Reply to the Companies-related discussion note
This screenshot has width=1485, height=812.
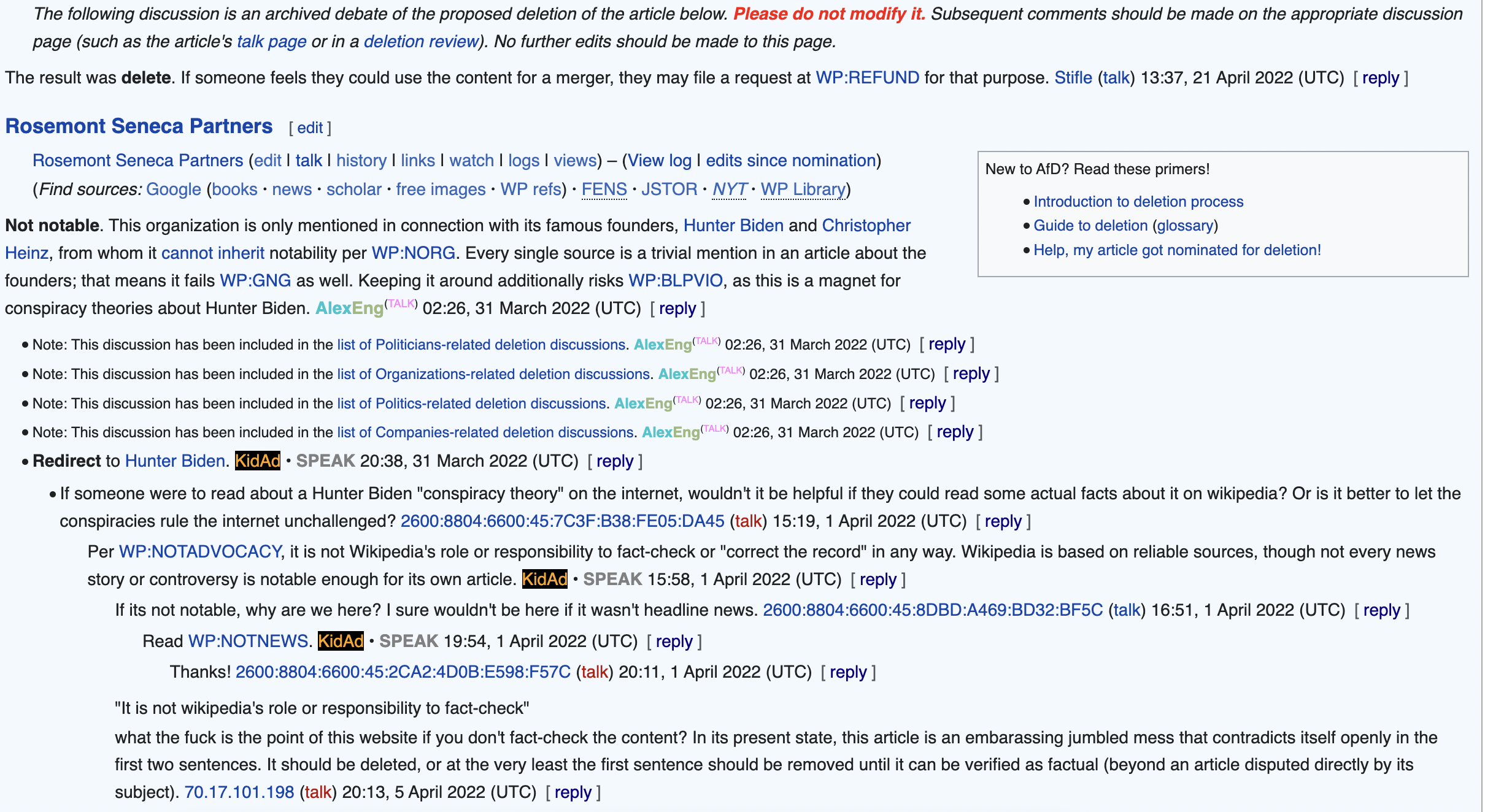[955, 432]
